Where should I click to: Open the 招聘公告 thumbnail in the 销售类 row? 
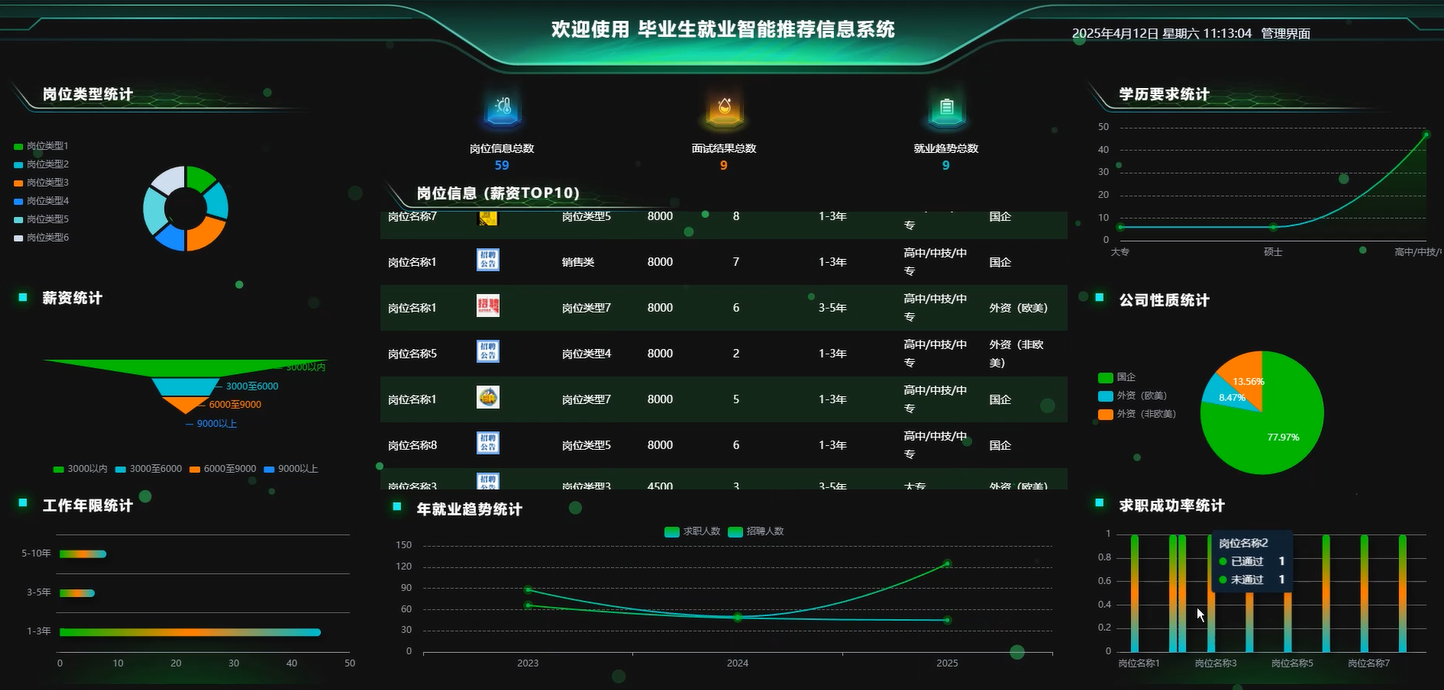pyautogui.click(x=488, y=261)
